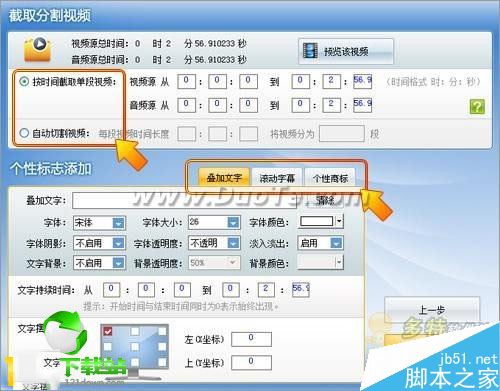
Task: Click the 个性标志添加 heading
Action: 51,168
